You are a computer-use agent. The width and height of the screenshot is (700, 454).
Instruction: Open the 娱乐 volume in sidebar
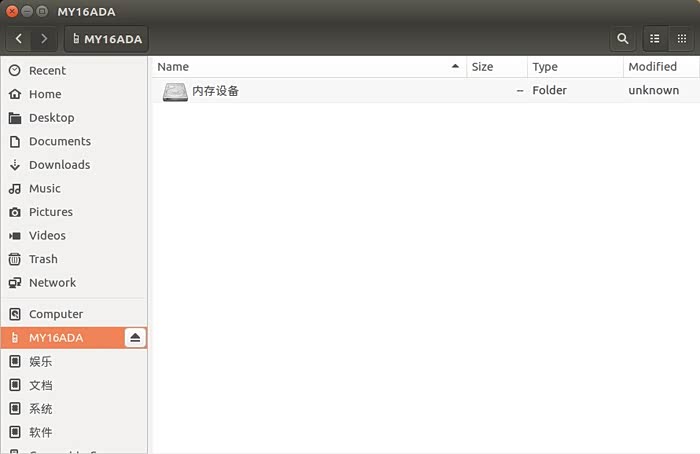click(74, 361)
